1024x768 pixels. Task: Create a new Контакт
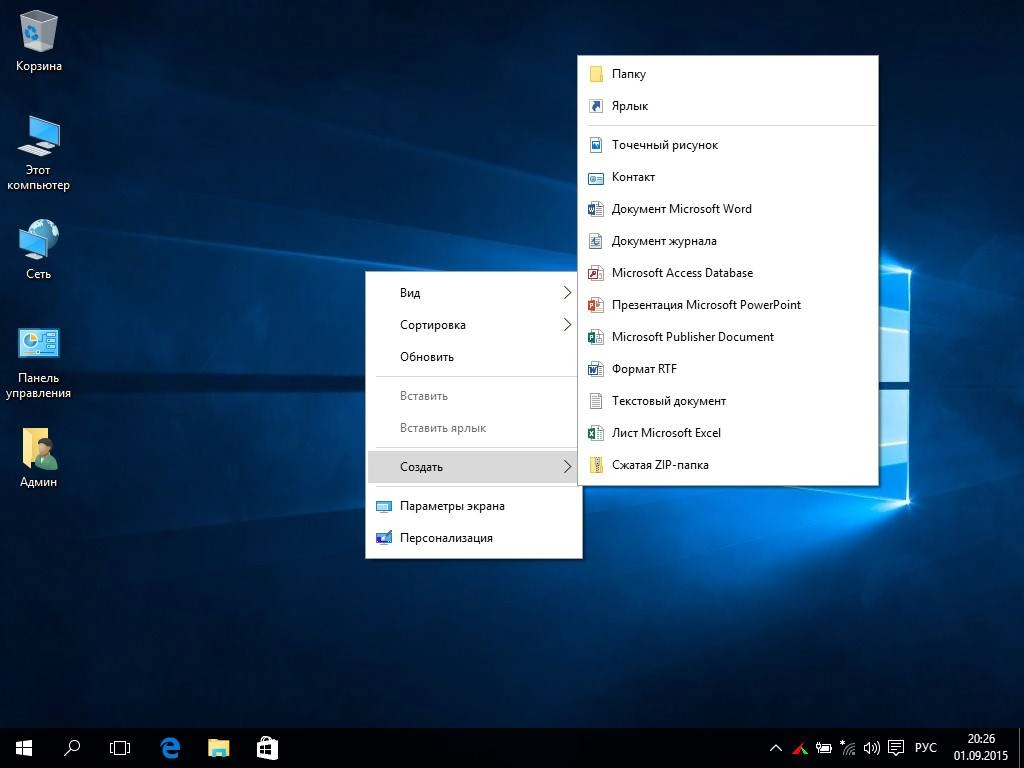click(x=728, y=177)
